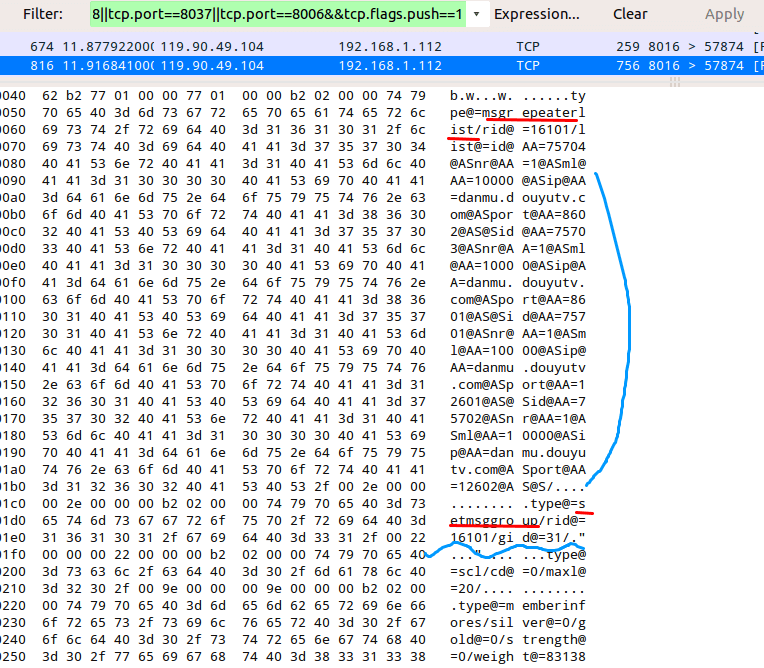764x668 pixels.
Task: Select packet 816 in the packet list
Action: pos(382,66)
